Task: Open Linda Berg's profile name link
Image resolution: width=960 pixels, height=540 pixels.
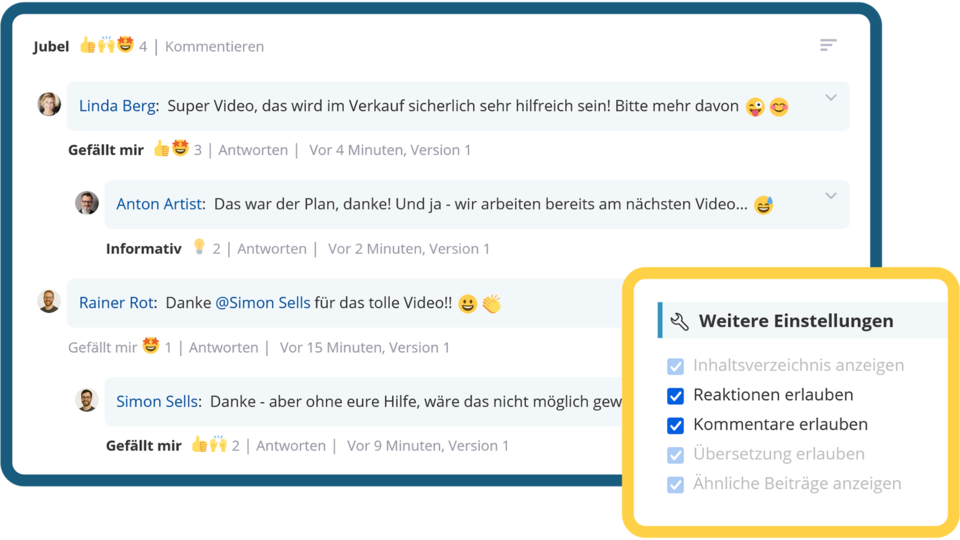Action: (117, 106)
